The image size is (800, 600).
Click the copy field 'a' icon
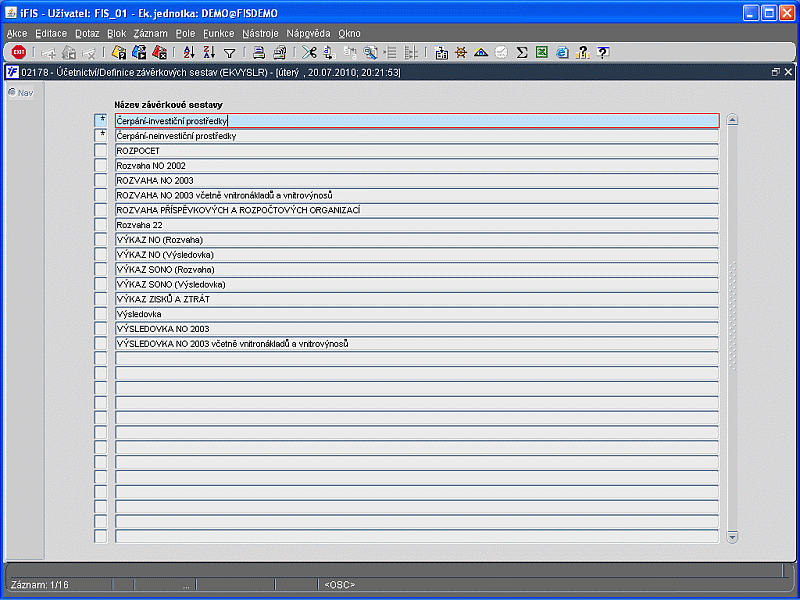coord(329,52)
